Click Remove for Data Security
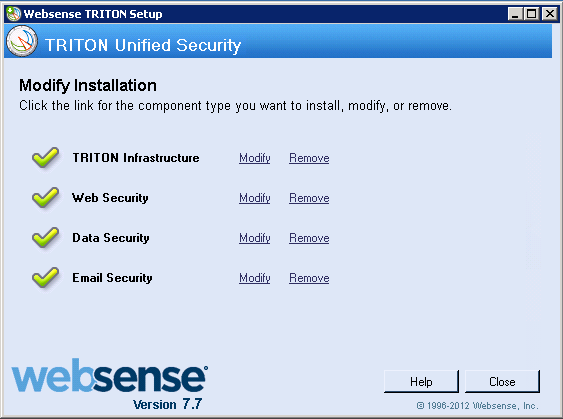The width and height of the screenshot is (563, 419). tap(309, 238)
